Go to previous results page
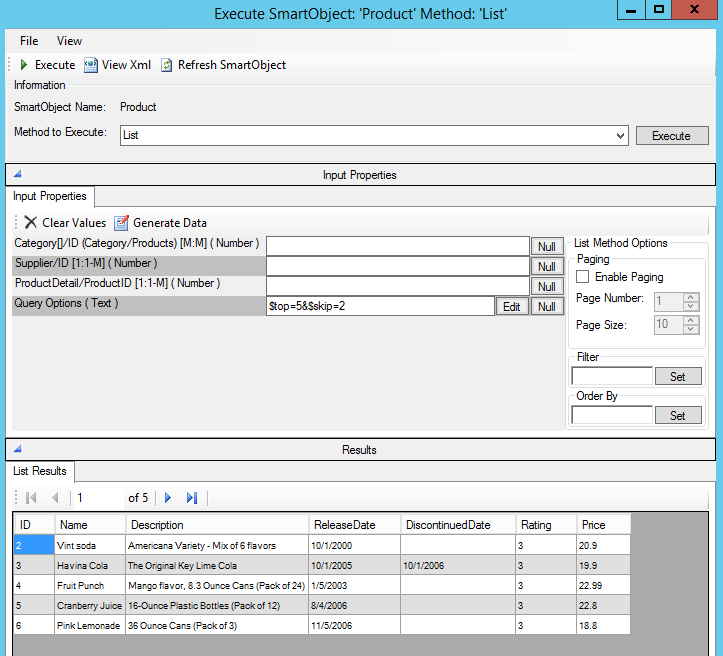Screen dimensions: 723x656 tap(55, 497)
